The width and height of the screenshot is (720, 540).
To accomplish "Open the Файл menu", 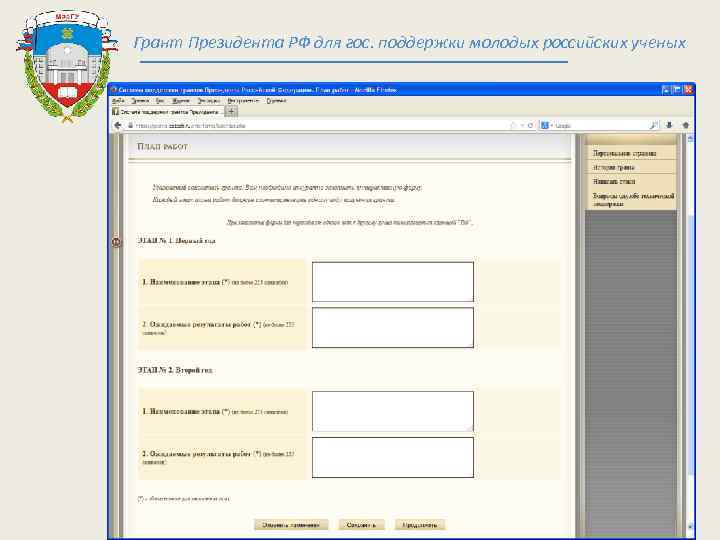I will coord(118,101).
